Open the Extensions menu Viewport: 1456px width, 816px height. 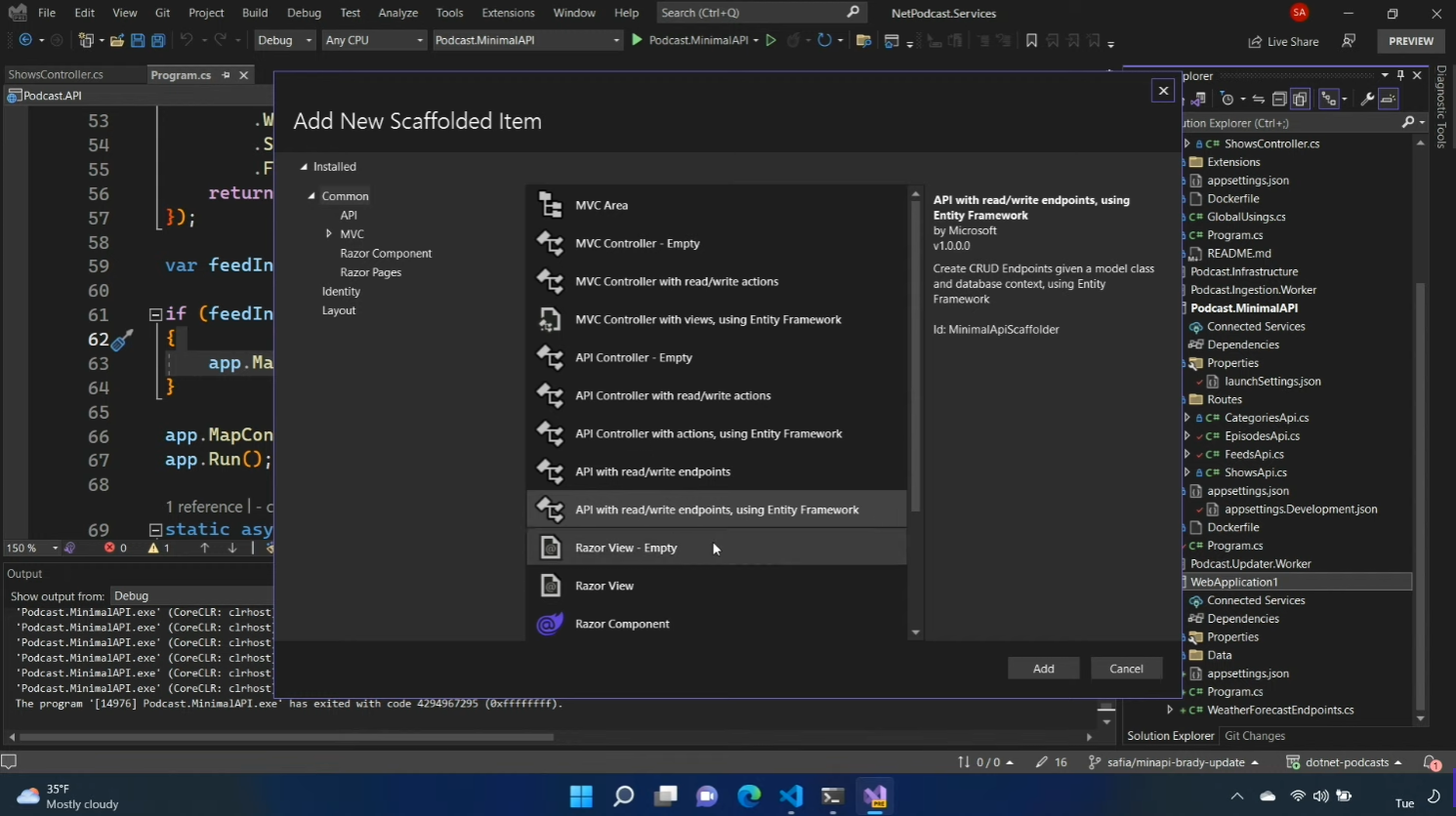click(x=508, y=13)
